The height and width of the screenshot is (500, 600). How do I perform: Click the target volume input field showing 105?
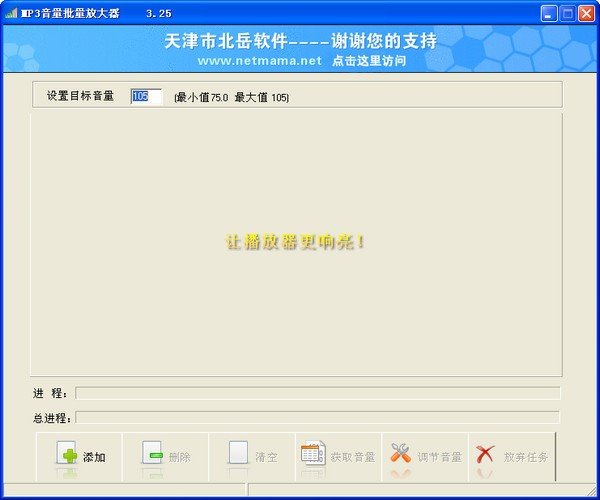(x=146, y=96)
